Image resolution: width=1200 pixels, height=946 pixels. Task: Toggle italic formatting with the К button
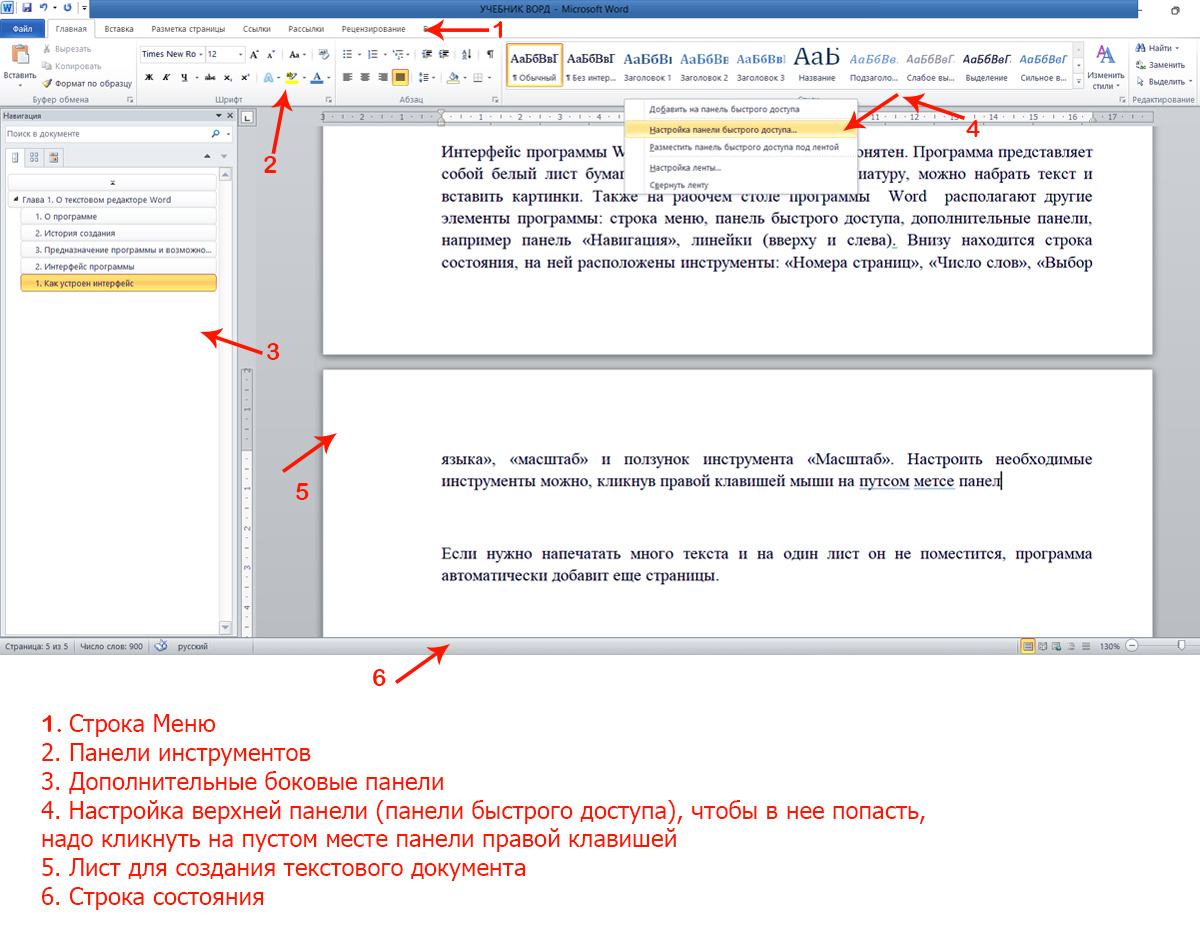click(x=166, y=77)
